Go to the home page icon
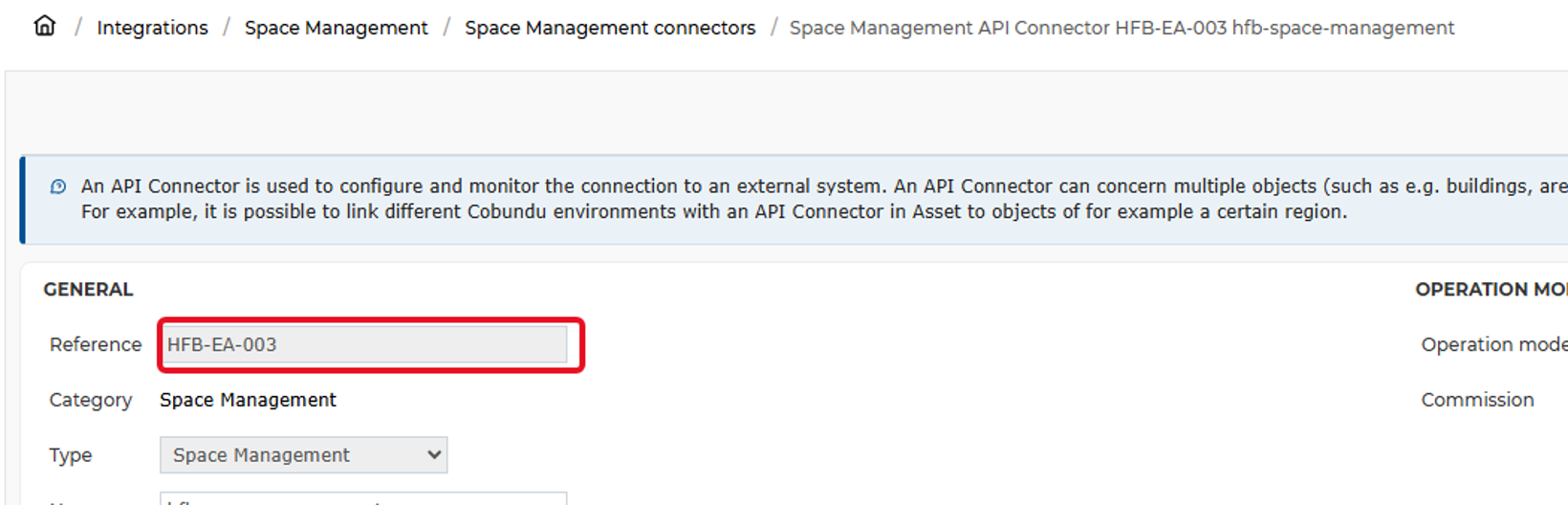 (44, 26)
